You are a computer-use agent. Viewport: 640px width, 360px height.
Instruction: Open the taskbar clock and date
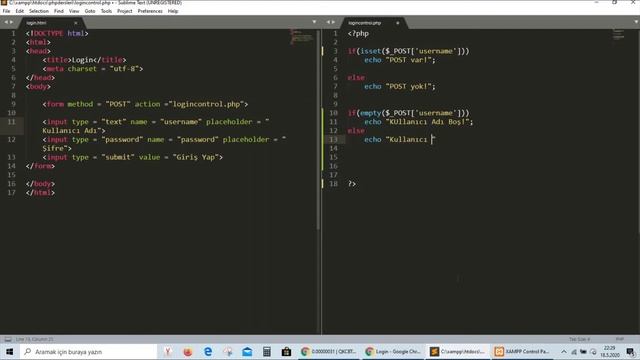coord(609,351)
